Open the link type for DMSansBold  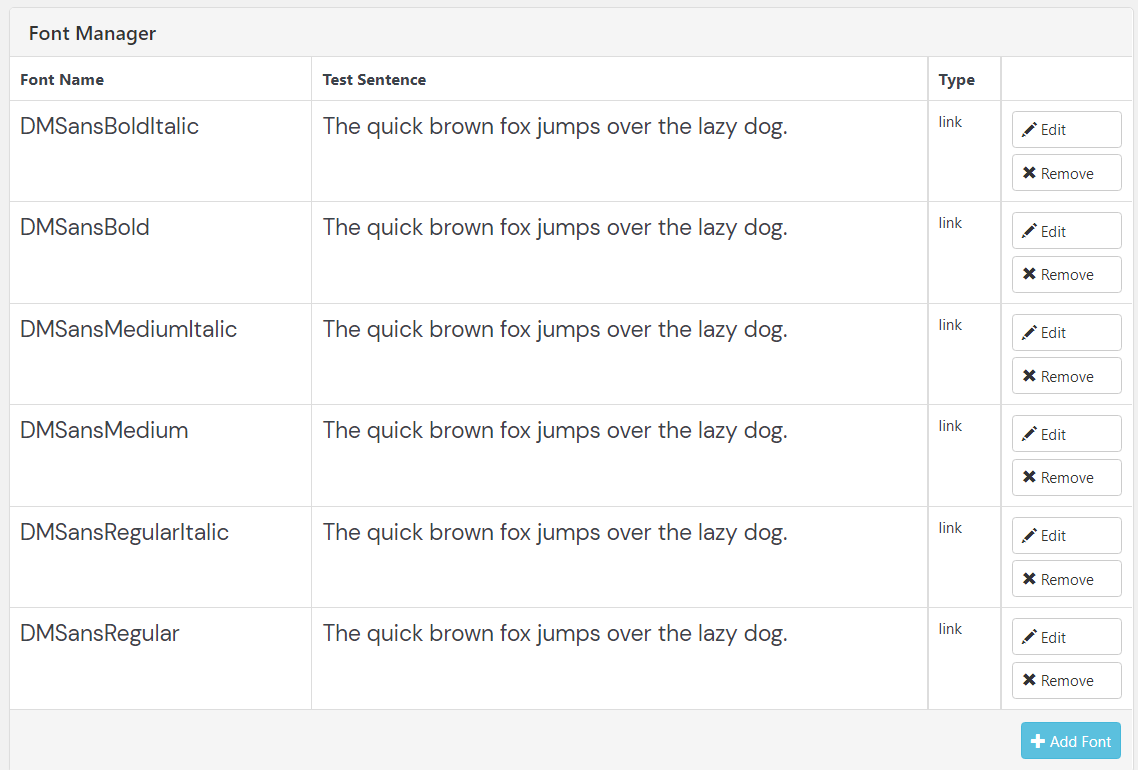point(950,223)
